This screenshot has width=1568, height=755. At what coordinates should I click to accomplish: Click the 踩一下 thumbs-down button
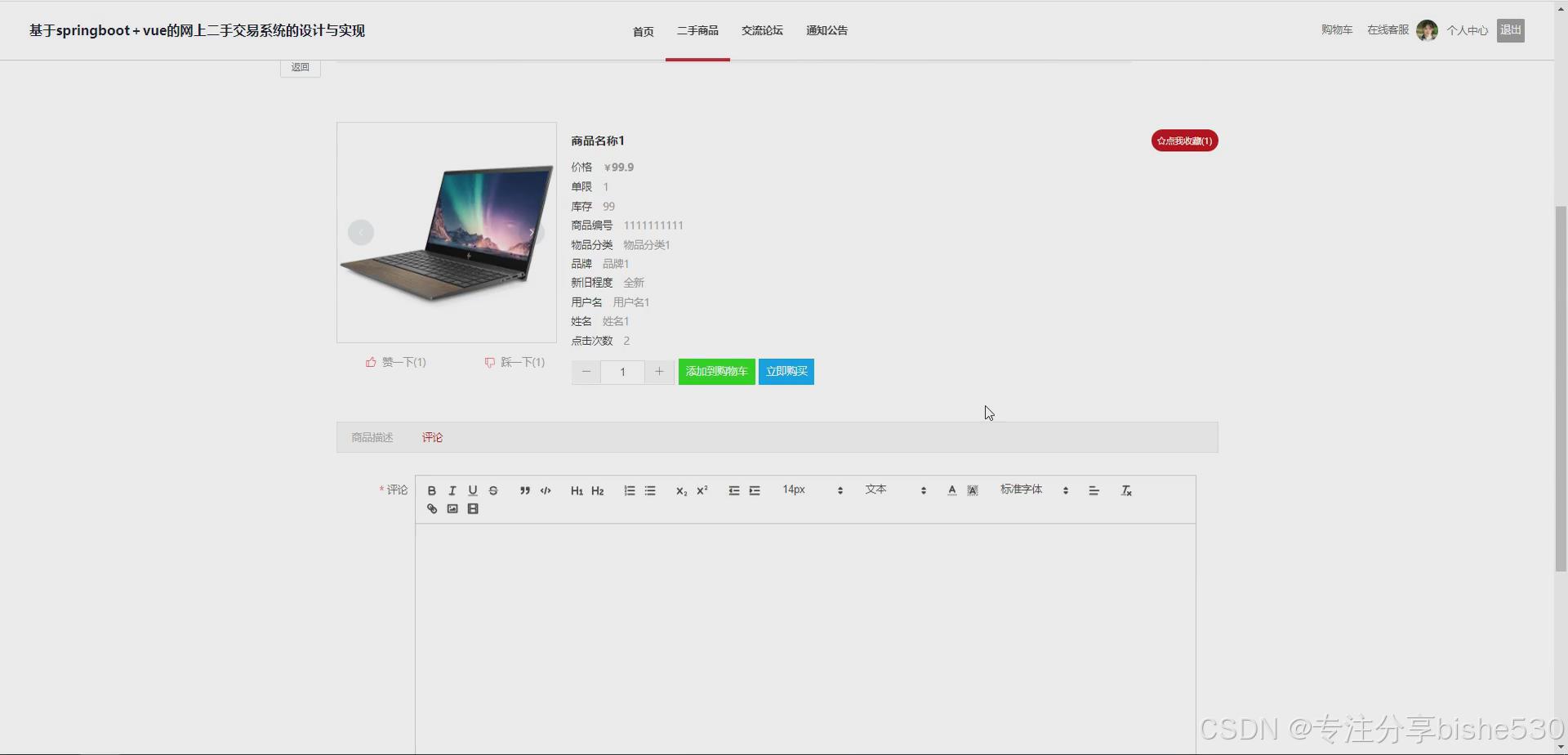pyautogui.click(x=514, y=362)
